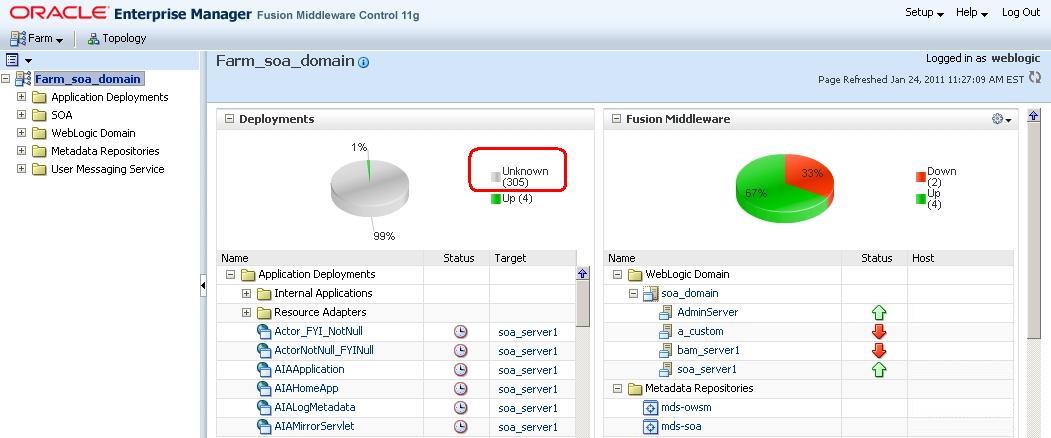The height and width of the screenshot is (438, 1051).
Task: Click Actor_FYI_NotNull application icon
Action: [x=263, y=331]
